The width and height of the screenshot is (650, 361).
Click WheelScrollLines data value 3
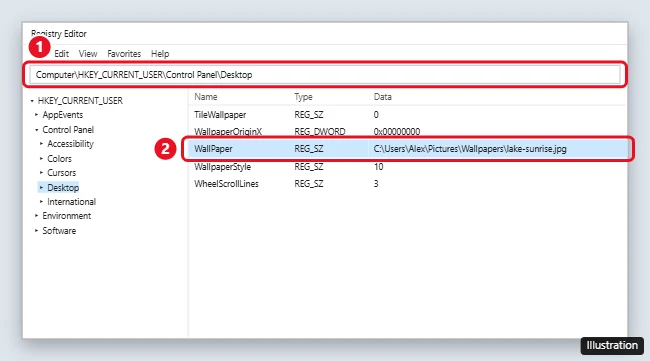coord(376,184)
